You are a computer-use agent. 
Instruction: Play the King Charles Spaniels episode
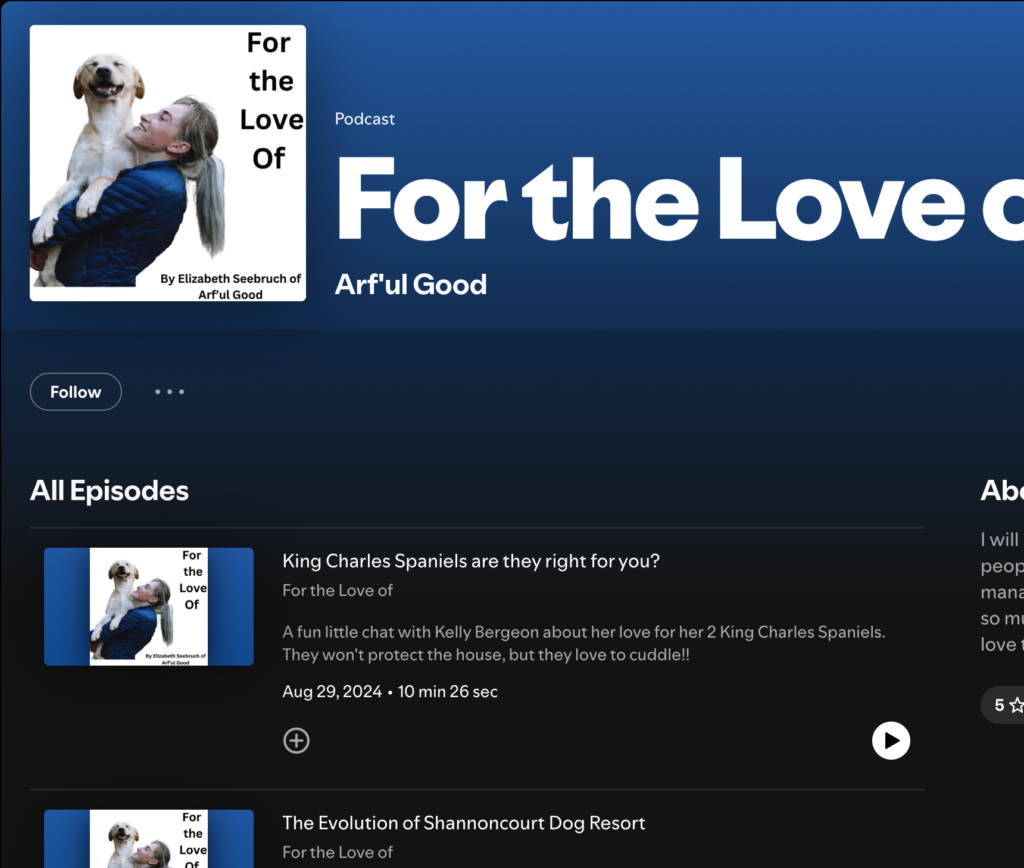pos(891,741)
